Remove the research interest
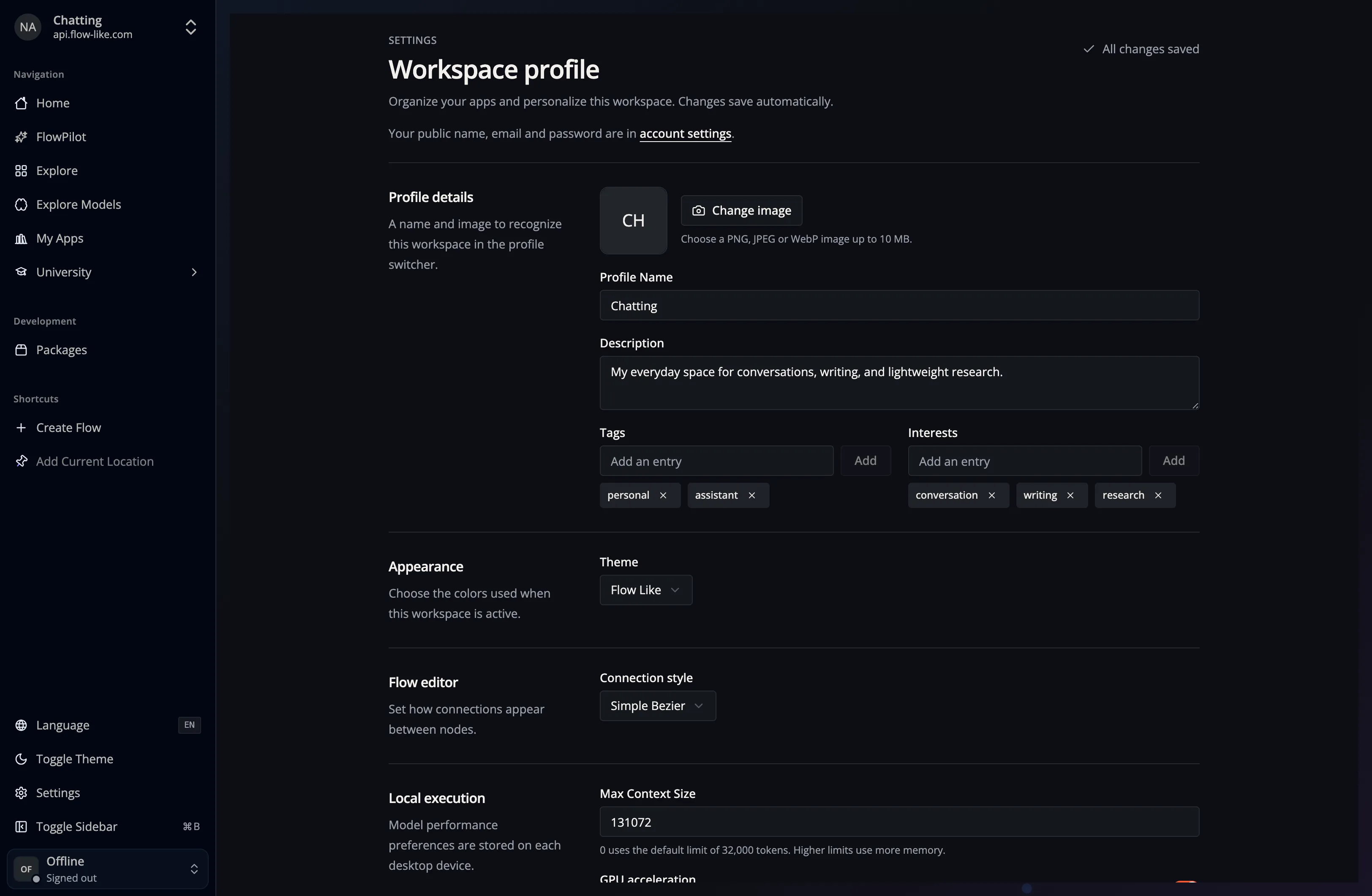This screenshot has width=1372, height=896. point(1158,495)
